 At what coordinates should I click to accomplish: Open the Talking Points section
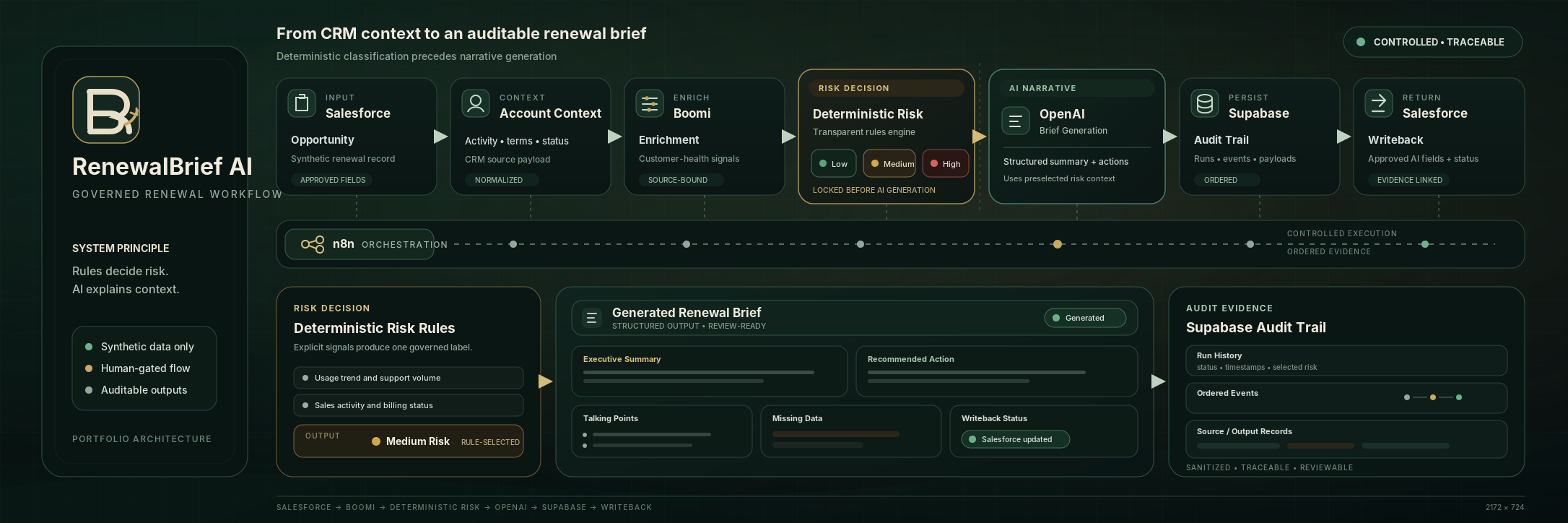[x=662, y=431]
